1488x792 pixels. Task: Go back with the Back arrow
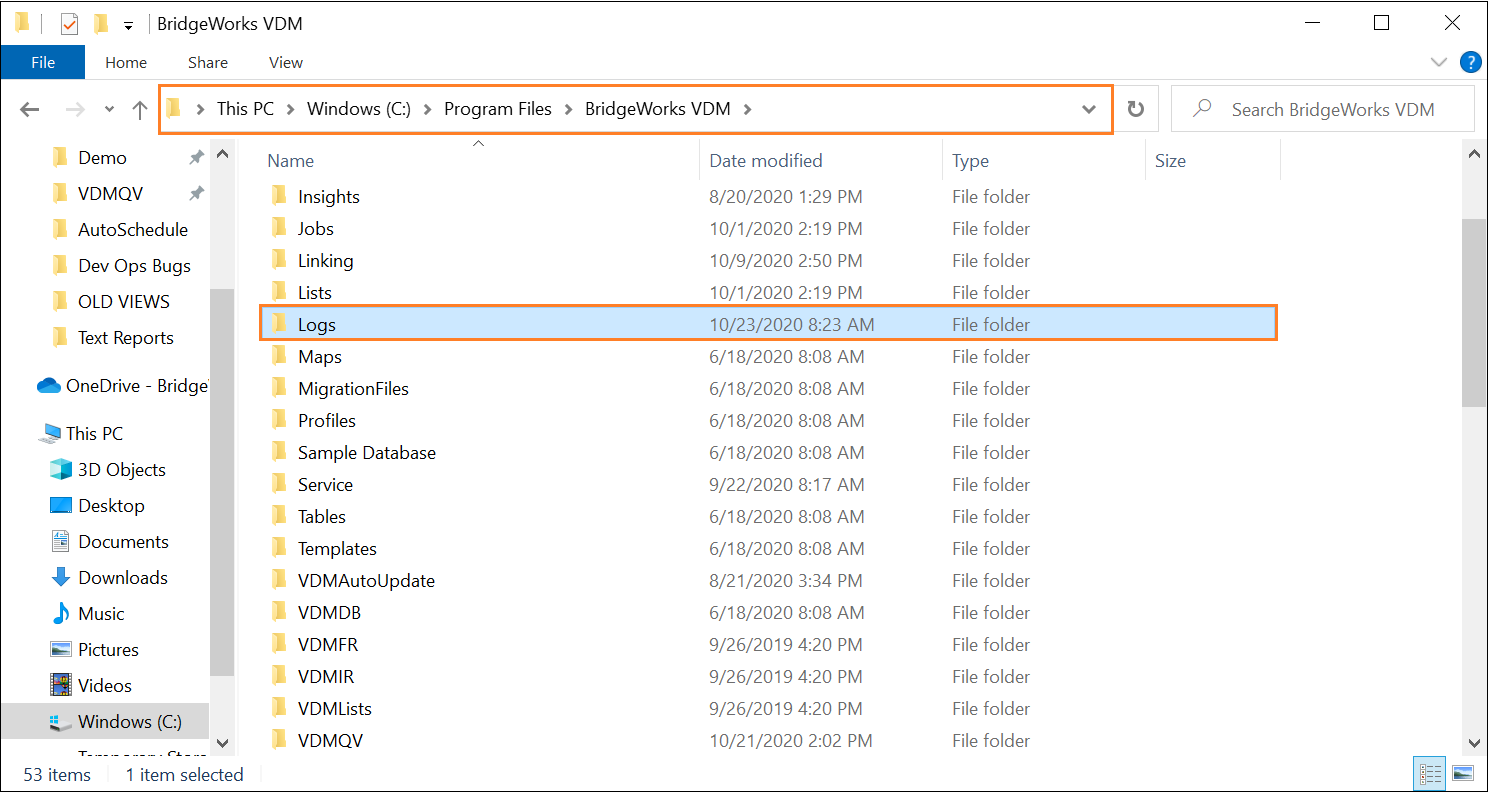pyautogui.click(x=29, y=109)
